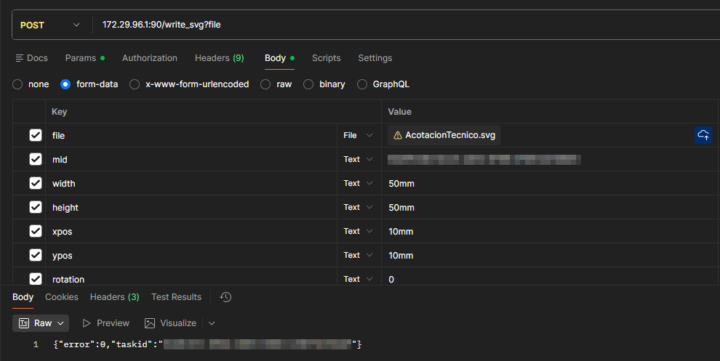Click the Preview button

[106, 323]
